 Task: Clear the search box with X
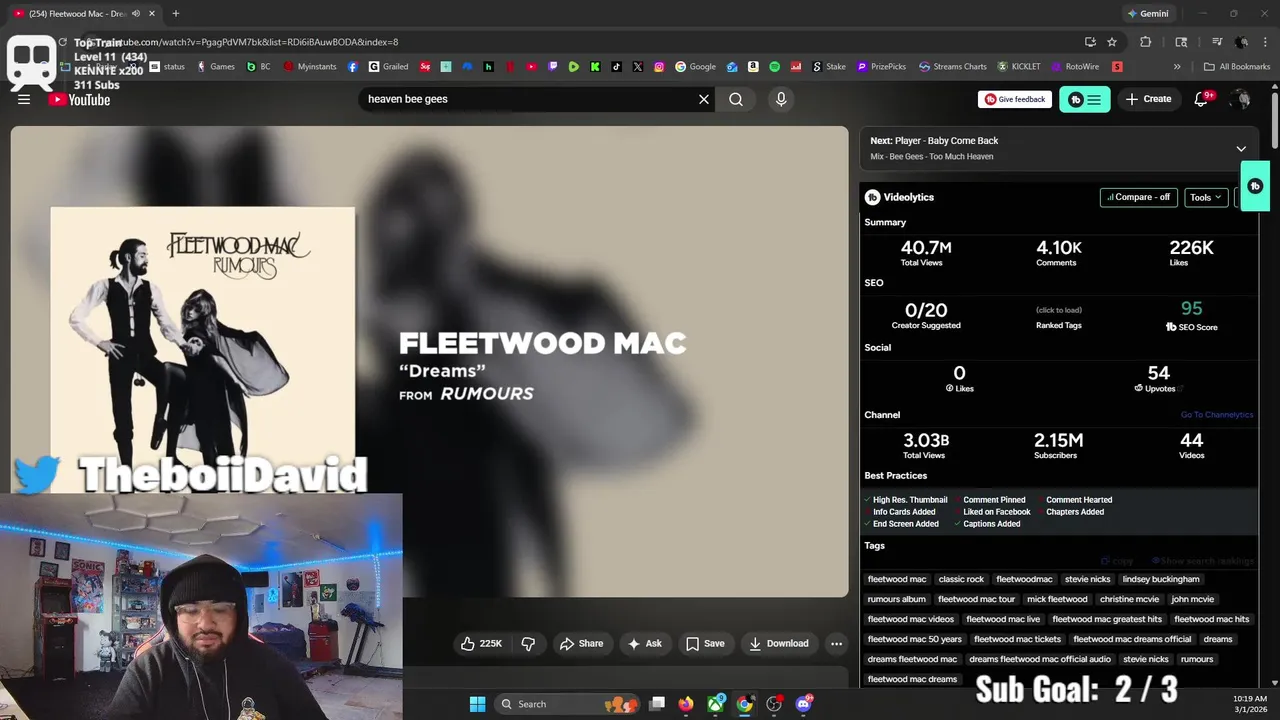[x=704, y=99]
